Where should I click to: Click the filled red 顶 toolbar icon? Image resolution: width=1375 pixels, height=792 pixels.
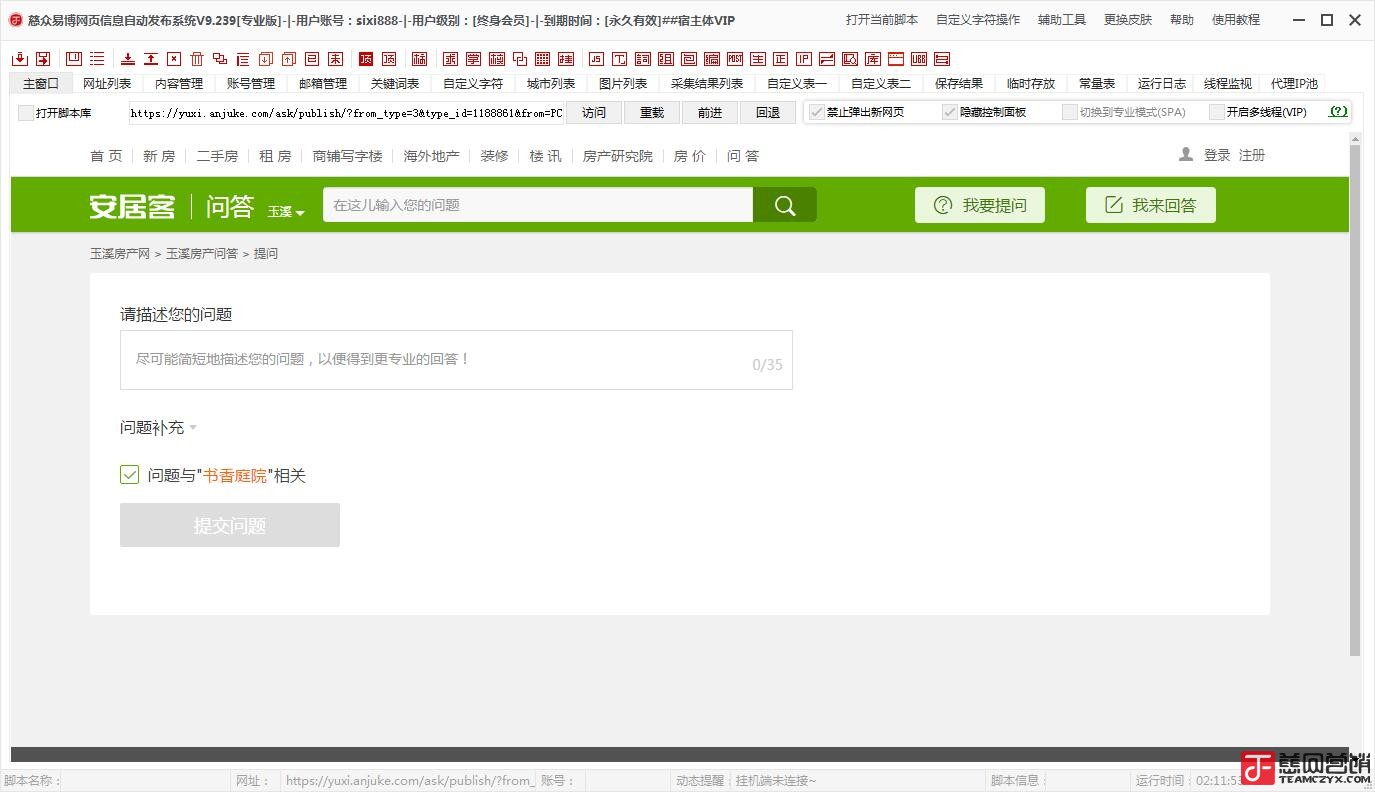pos(366,59)
